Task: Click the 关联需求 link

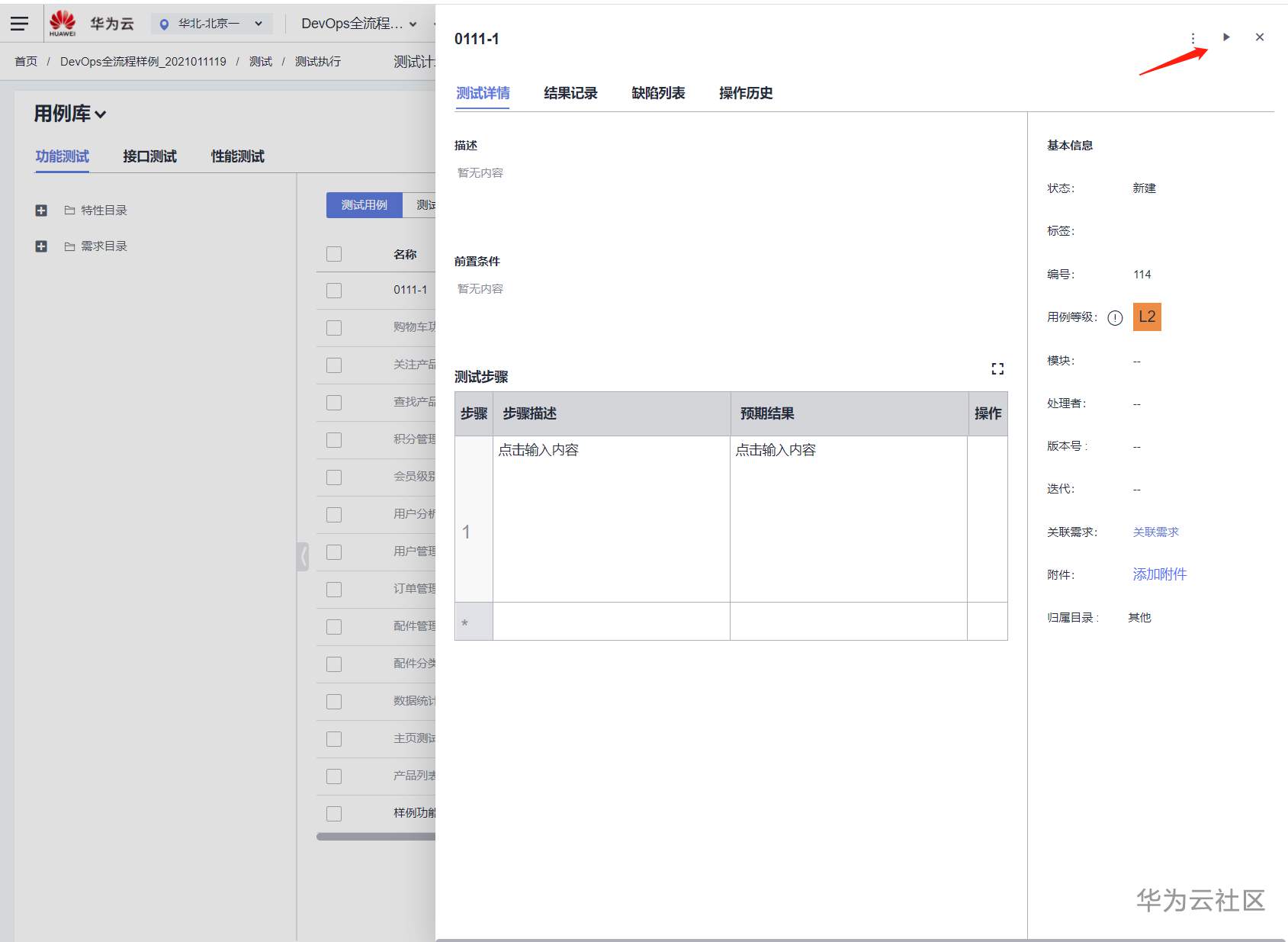Action: tap(1155, 532)
